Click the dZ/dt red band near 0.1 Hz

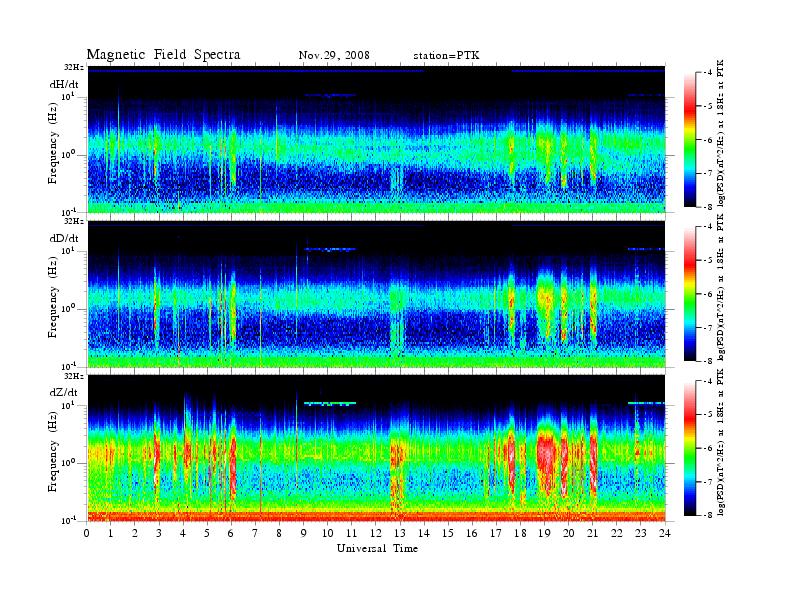pos(376,516)
